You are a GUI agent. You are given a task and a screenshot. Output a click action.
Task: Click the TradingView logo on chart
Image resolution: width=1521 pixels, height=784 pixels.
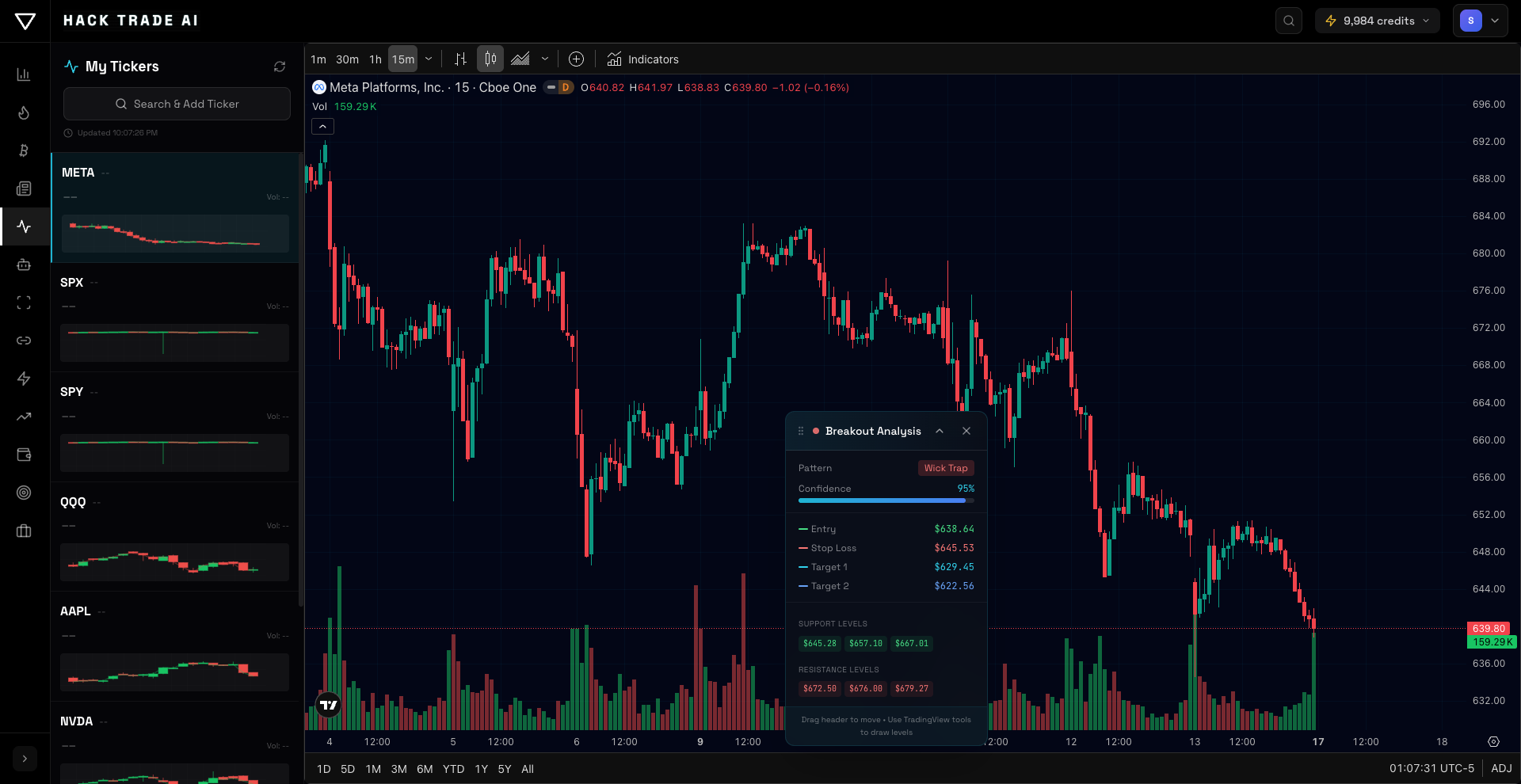(329, 704)
